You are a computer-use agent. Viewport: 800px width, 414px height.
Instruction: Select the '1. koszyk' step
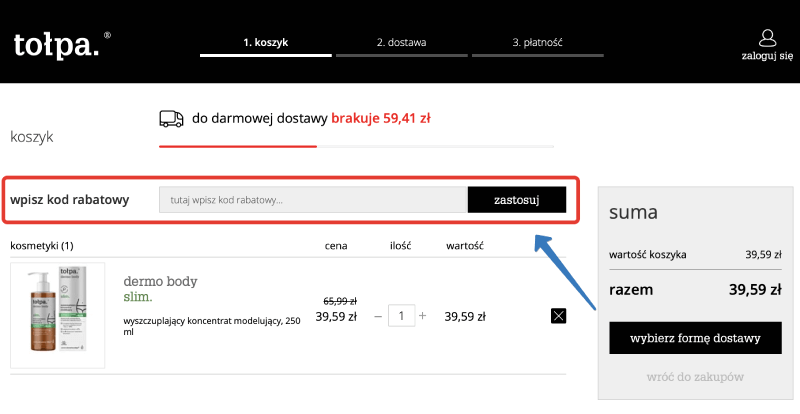point(265,43)
